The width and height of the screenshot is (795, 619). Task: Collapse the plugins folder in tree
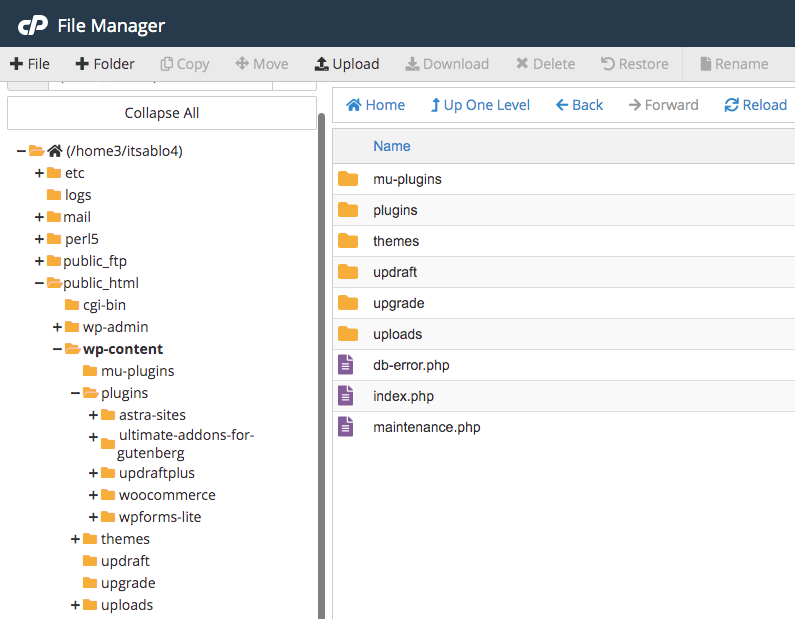(75, 393)
